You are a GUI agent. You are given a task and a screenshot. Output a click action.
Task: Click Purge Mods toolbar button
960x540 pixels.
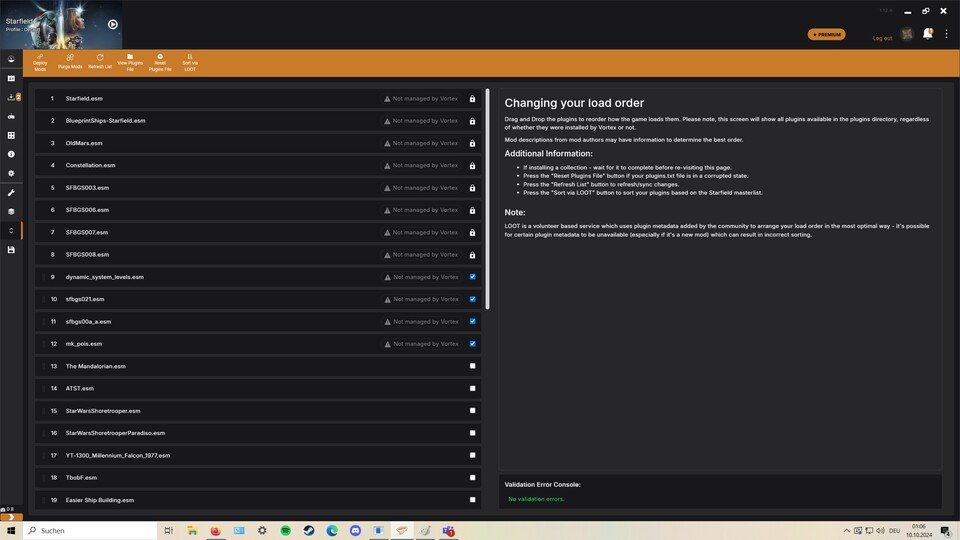coord(70,62)
